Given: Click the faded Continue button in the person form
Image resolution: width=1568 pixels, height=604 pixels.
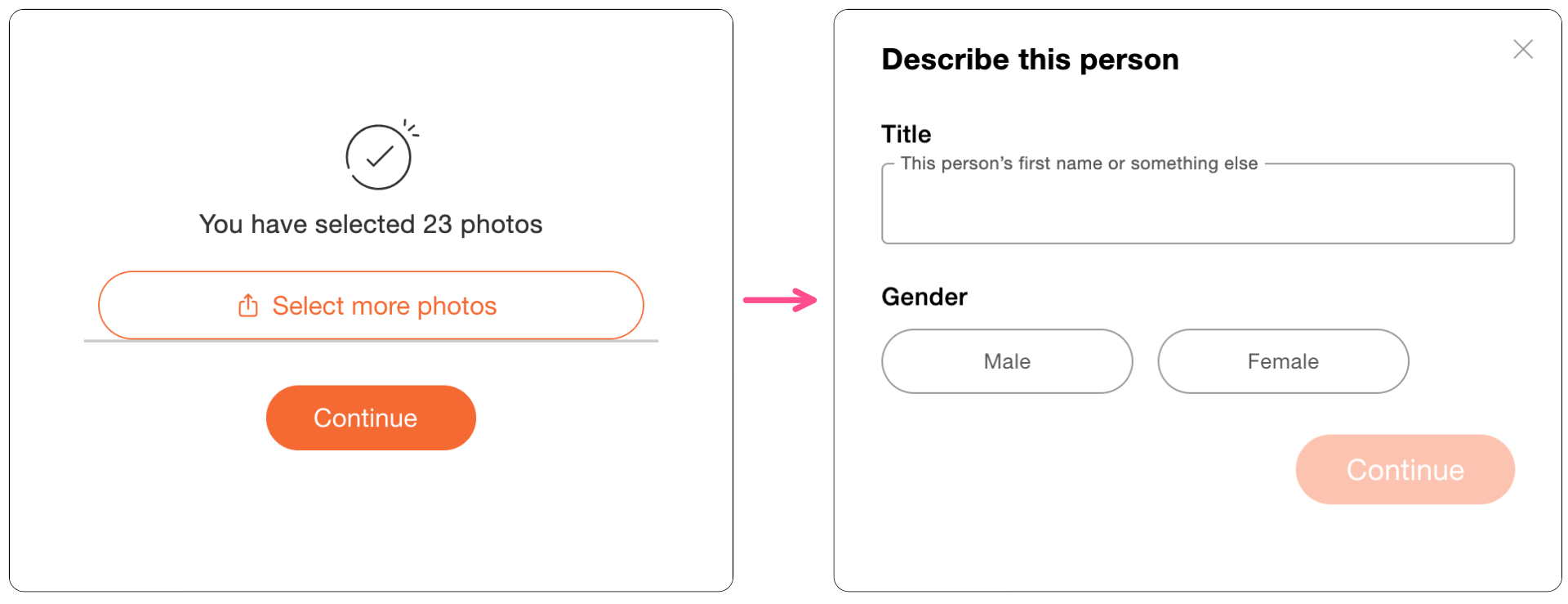Looking at the screenshot, I should [x=1405, y=469].
